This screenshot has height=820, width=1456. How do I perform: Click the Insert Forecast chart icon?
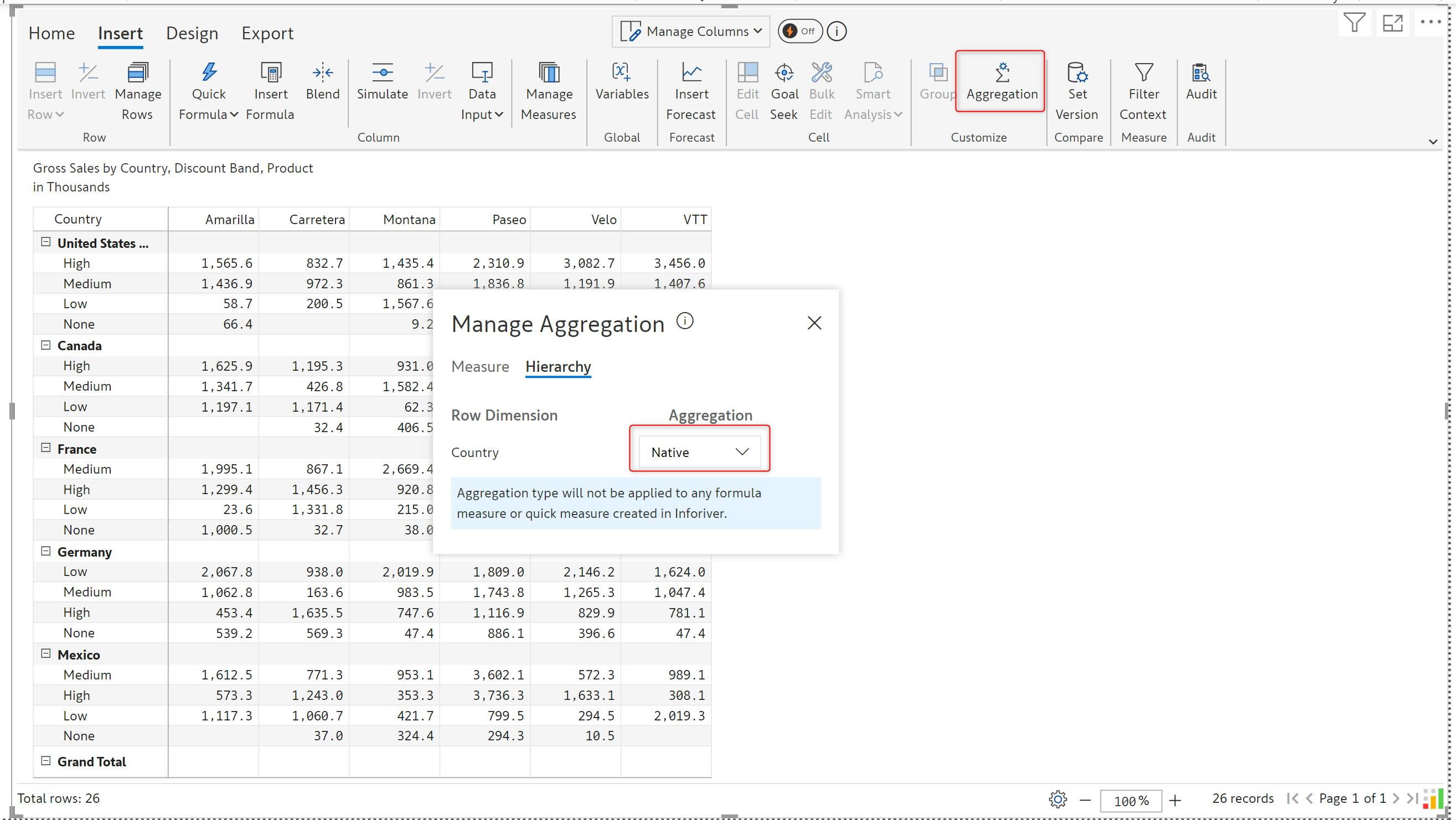coord(691,72)
